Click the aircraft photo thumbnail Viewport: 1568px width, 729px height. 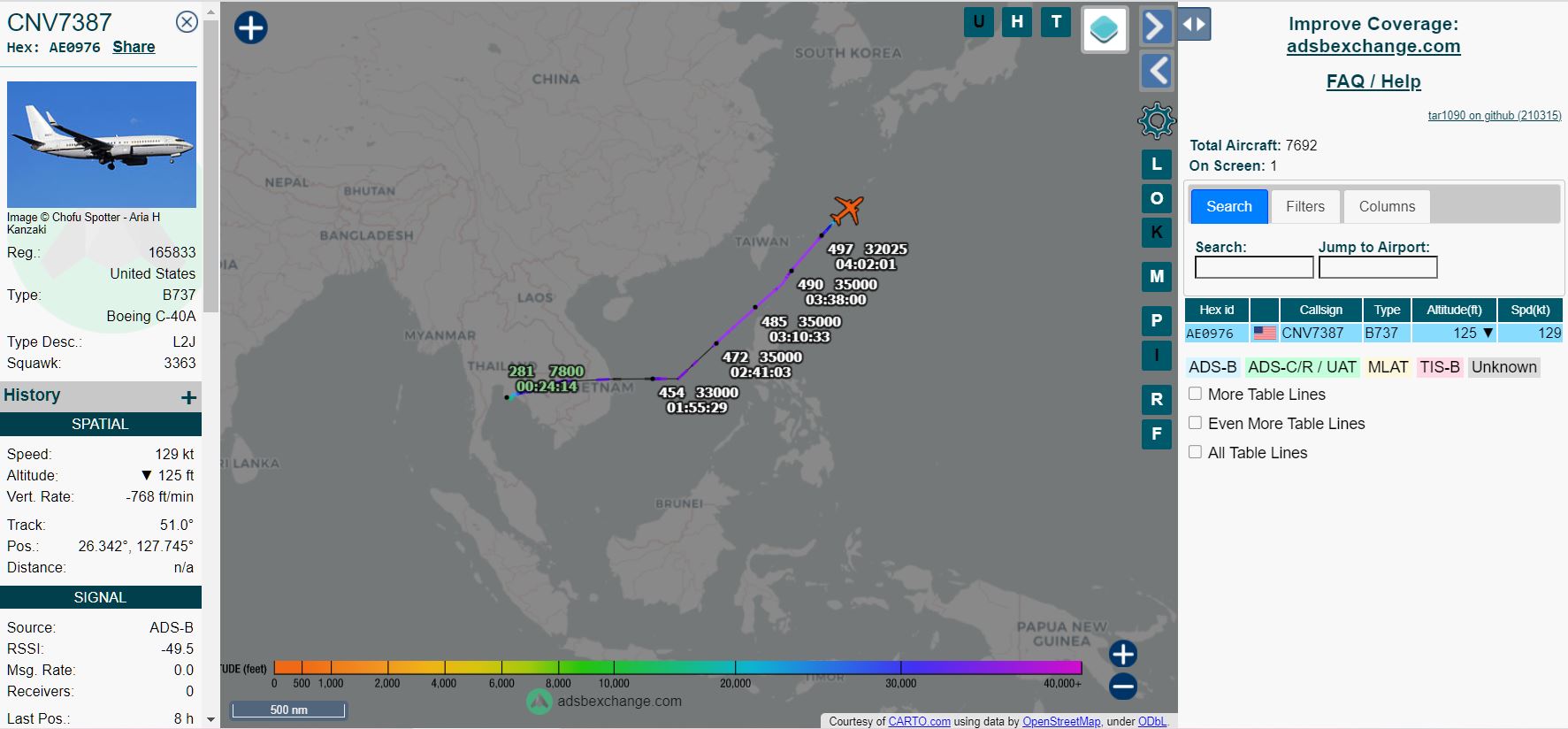(x=102, y=144)
